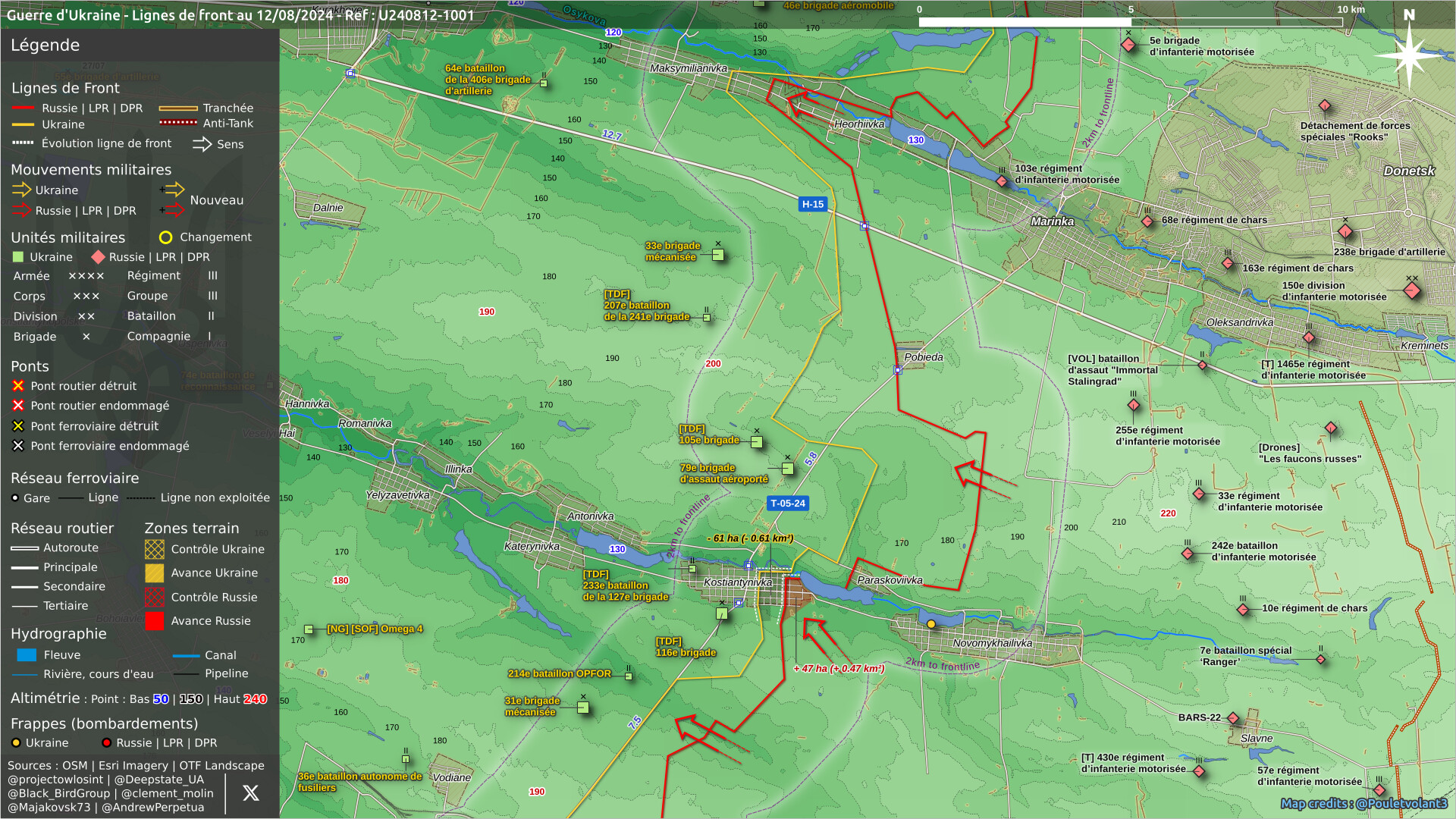The width and height of the screenshot is (1456, 819).
Task: Click the Map credits @Pouletvolant3 link
Action: 1363,804
